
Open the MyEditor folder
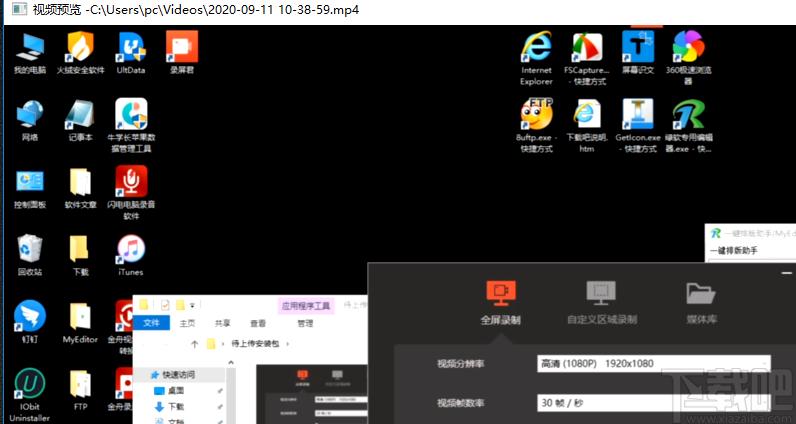coord(80,322)
